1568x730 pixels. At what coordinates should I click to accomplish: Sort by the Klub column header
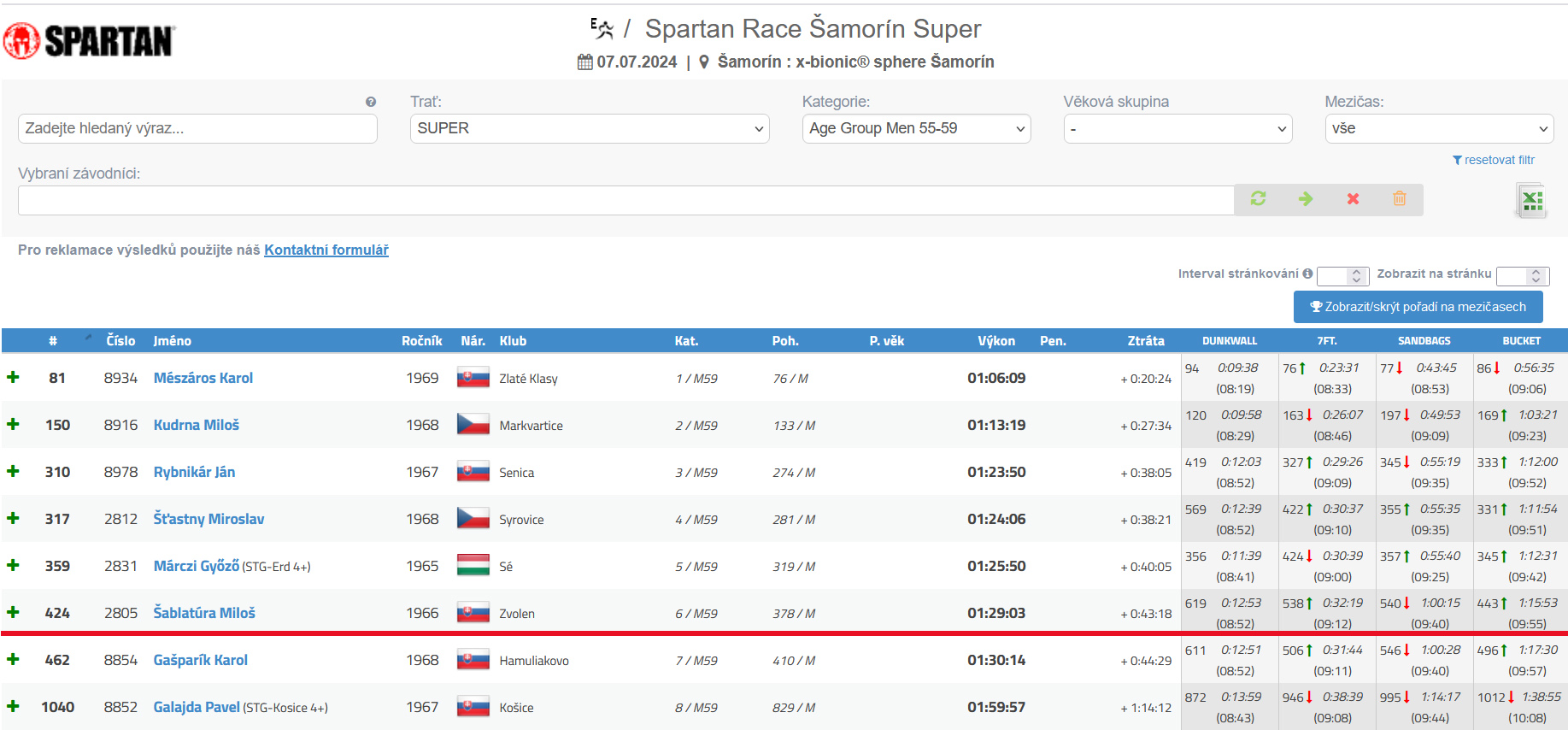tap(513, 340)
